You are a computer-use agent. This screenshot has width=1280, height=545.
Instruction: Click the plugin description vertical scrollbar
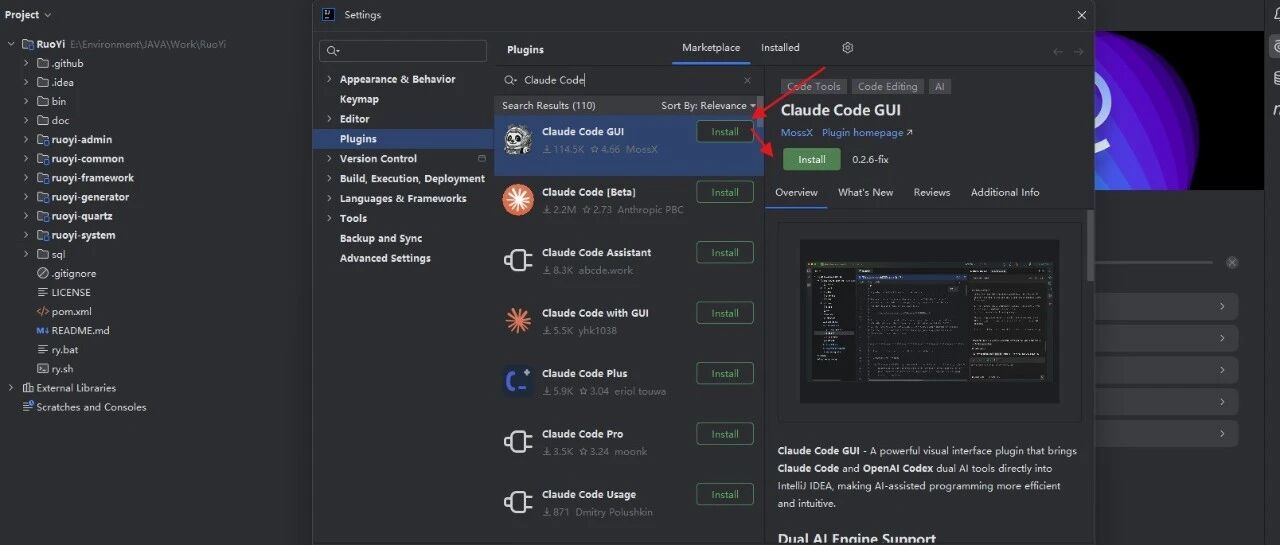click(x=1090, y=245)
